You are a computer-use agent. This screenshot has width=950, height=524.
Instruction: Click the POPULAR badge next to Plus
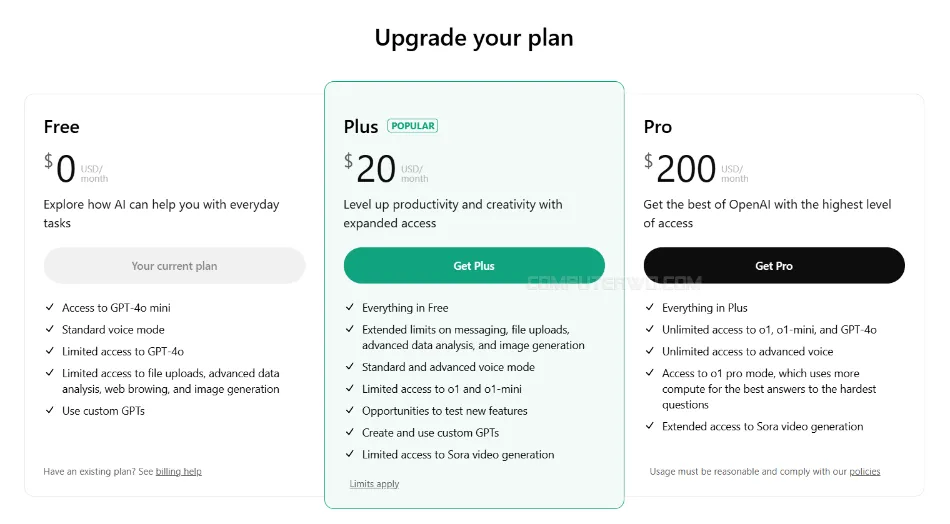coord(413,125)
